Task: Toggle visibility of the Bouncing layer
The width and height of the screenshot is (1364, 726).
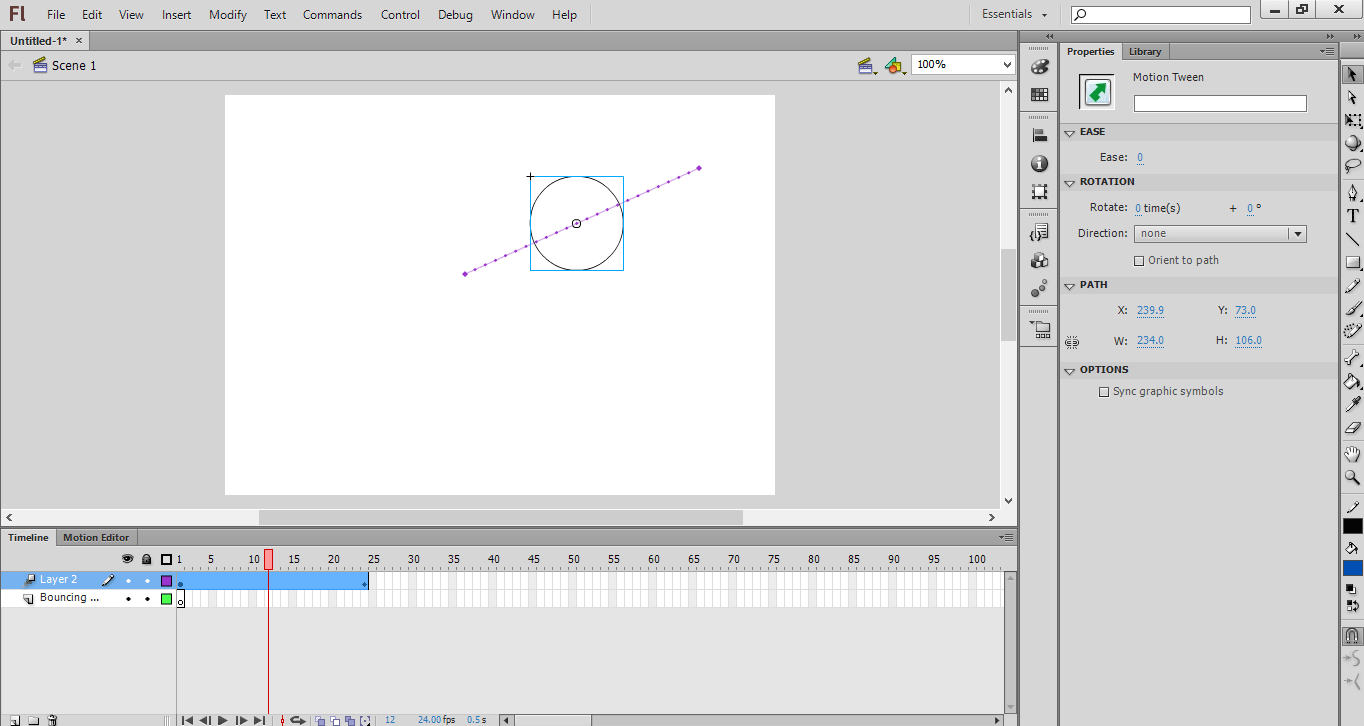Action: [128, 599]
